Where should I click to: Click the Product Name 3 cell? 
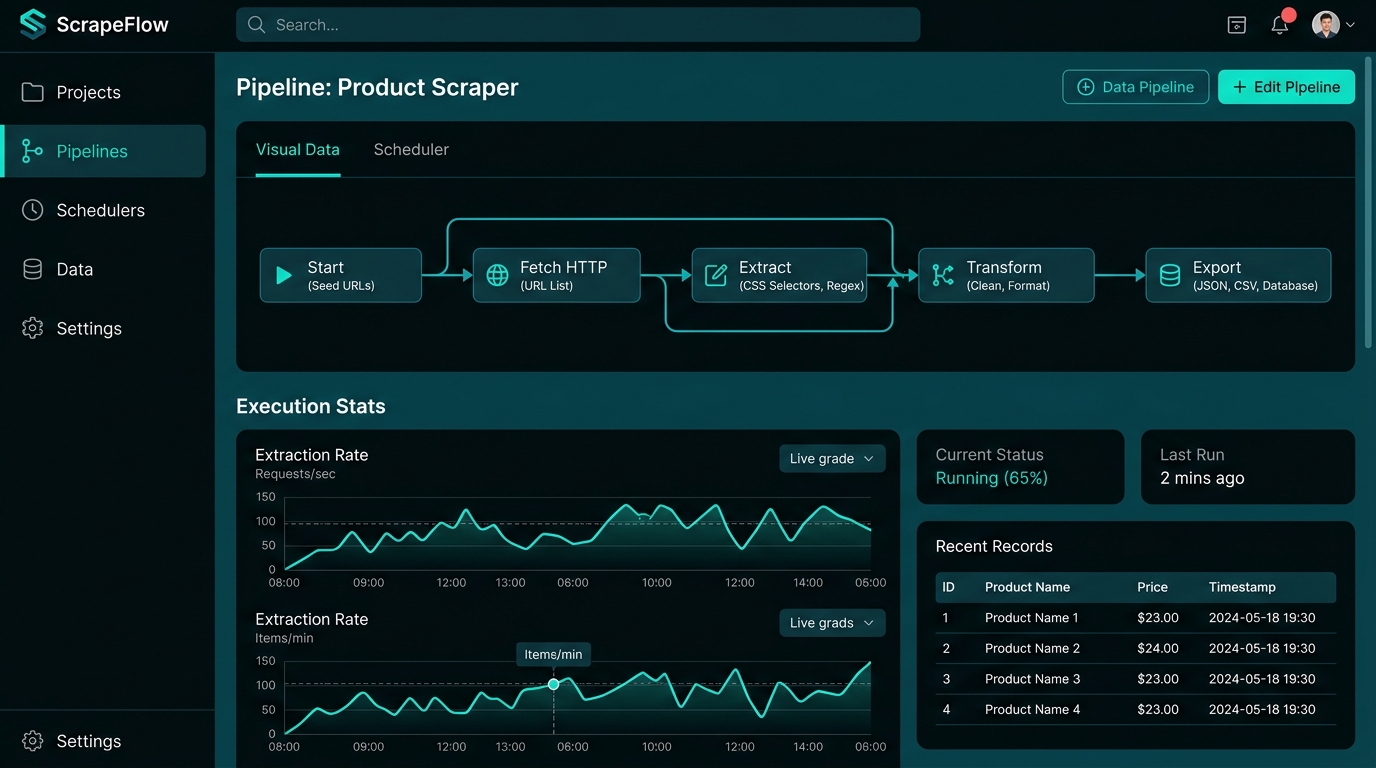click(1032, 679)
